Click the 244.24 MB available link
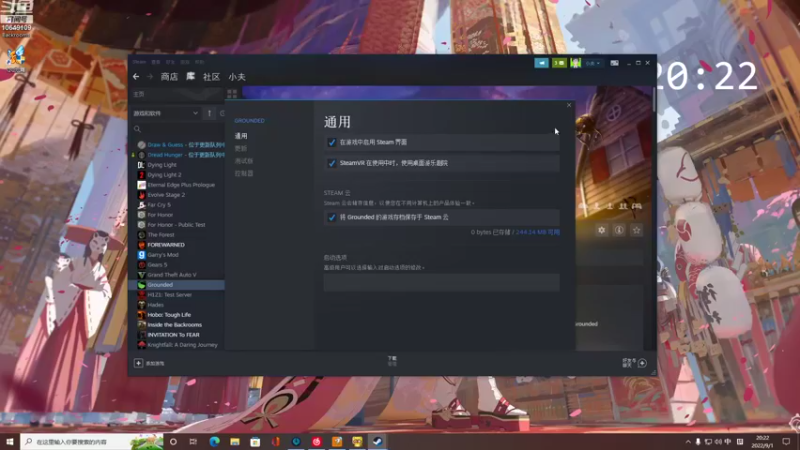The width and height of the screenshot is (800, 450). (538, 232)
